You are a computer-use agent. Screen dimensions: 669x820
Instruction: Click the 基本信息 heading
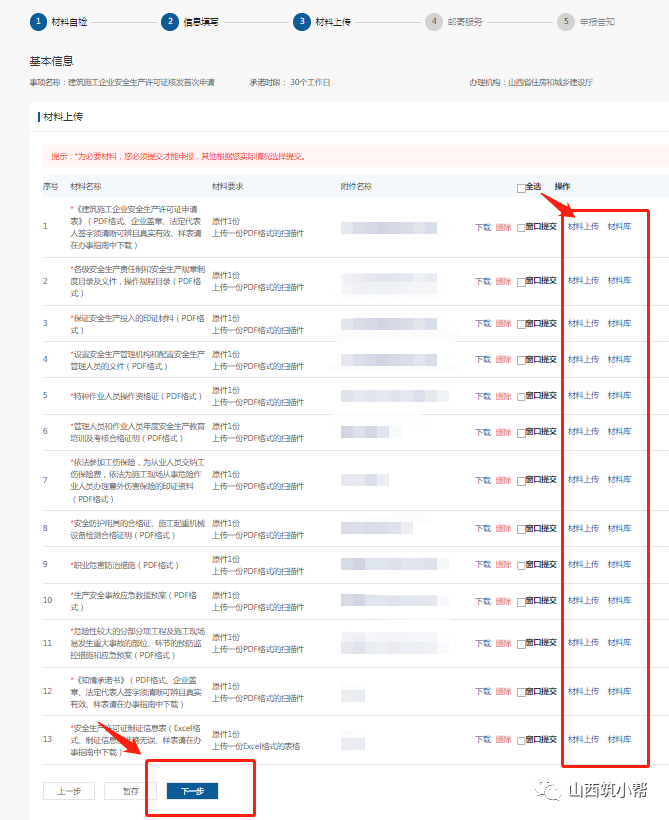(x=51, y=61)
